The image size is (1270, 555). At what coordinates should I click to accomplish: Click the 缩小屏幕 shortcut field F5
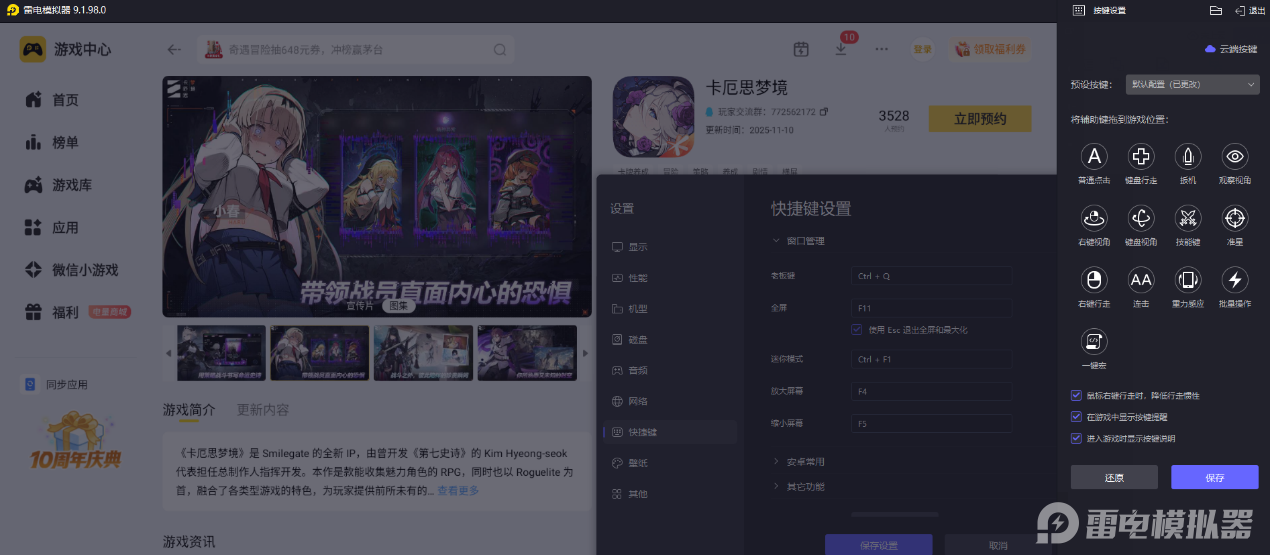[931, 424]
